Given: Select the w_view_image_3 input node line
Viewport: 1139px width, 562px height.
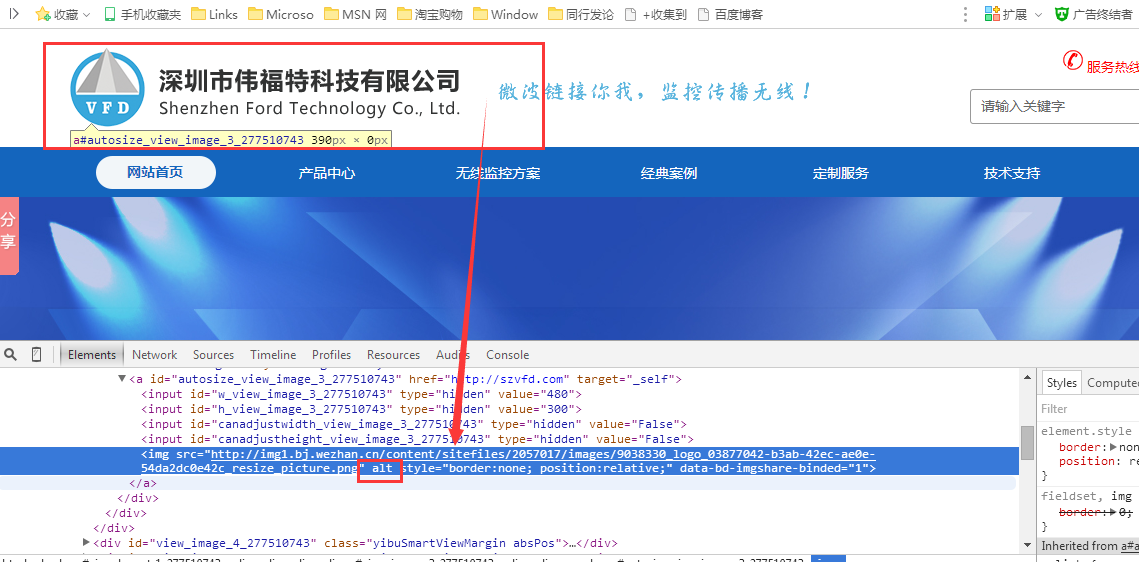Looking at the screenshot, I should tap(362, 394).
